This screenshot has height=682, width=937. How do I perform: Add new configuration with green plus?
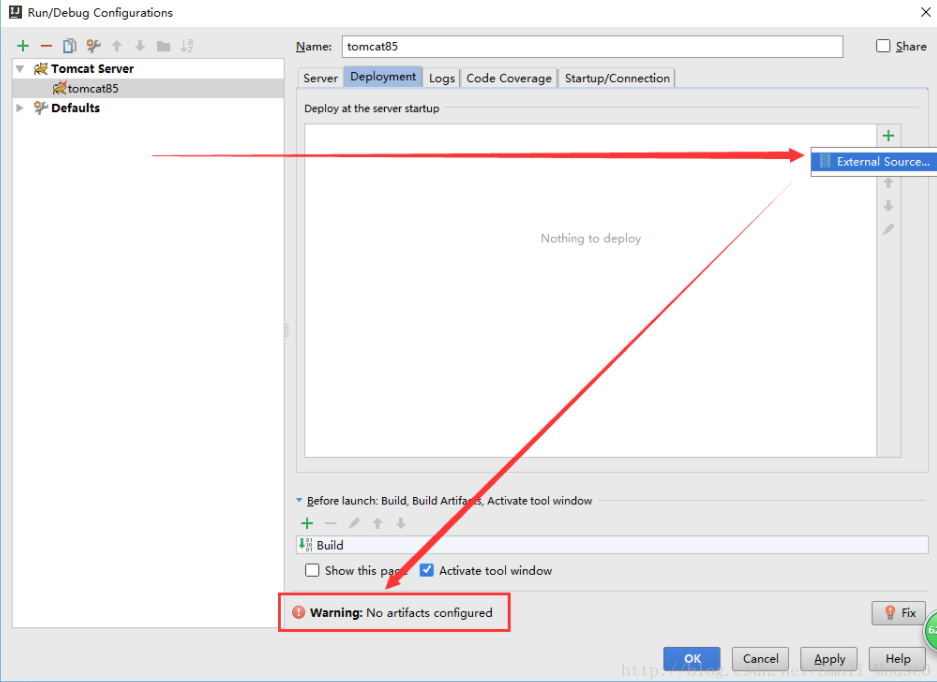coord(23,46)
